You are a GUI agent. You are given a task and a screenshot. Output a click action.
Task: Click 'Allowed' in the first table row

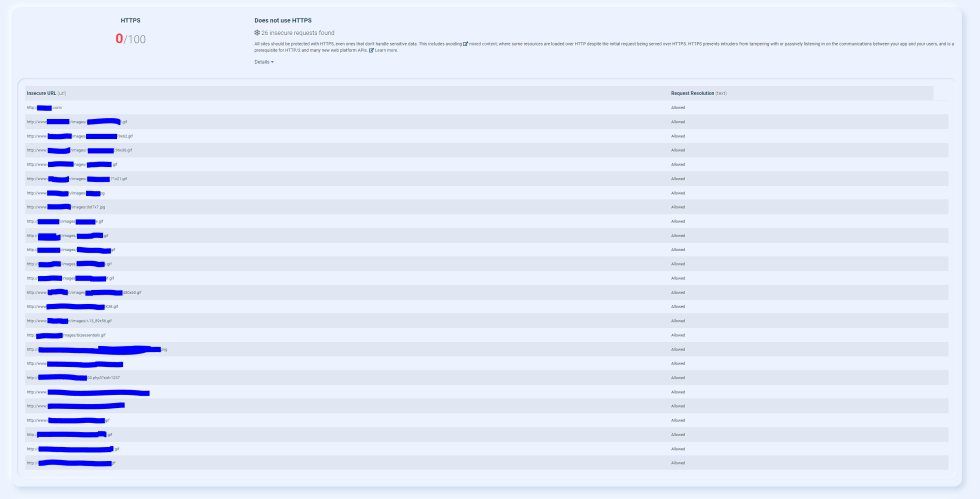677,107
